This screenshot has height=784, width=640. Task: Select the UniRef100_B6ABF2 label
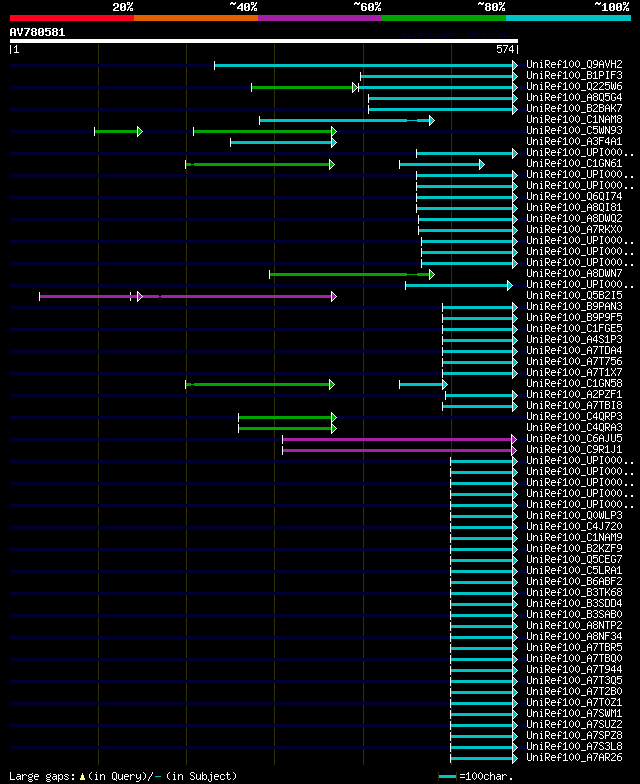coord(574,581)
